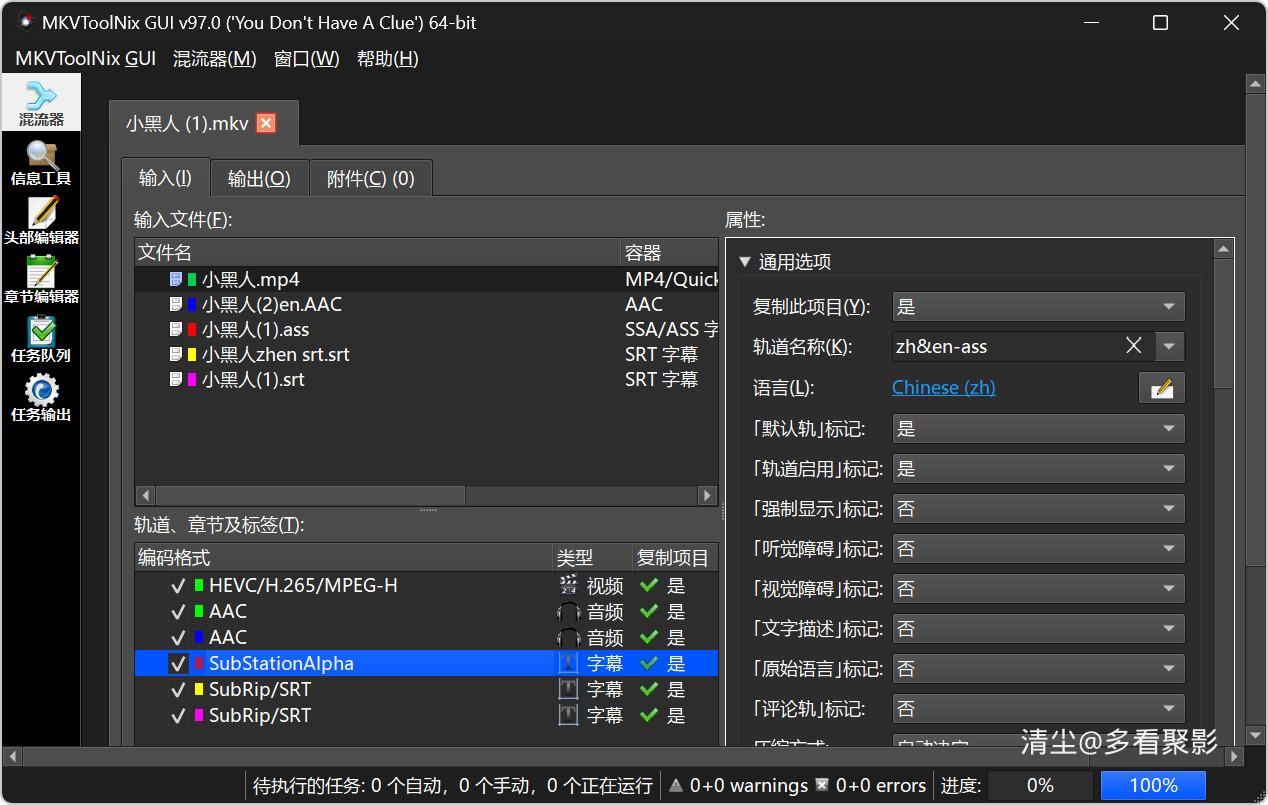The width and height of the screenshot is (1268, 805).
Task: Open the 信息工具 (info tool) icon
Action: 40,163
